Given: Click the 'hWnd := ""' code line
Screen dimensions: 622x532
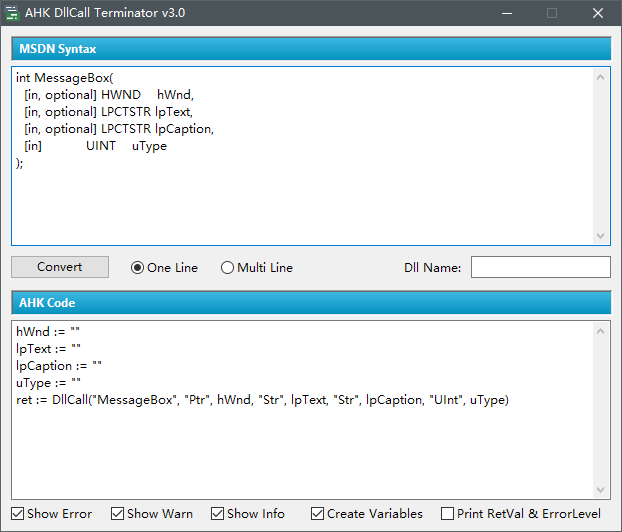Looking at the screenshot, I should [x=48, y=331].
